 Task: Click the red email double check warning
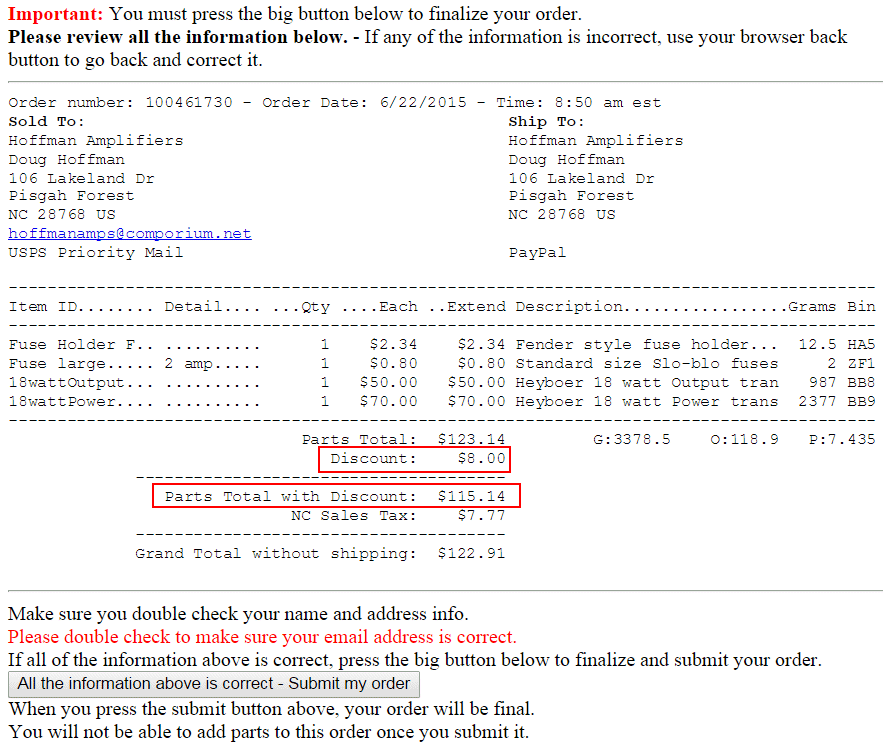pyautogui.click(x=261, y=637)
